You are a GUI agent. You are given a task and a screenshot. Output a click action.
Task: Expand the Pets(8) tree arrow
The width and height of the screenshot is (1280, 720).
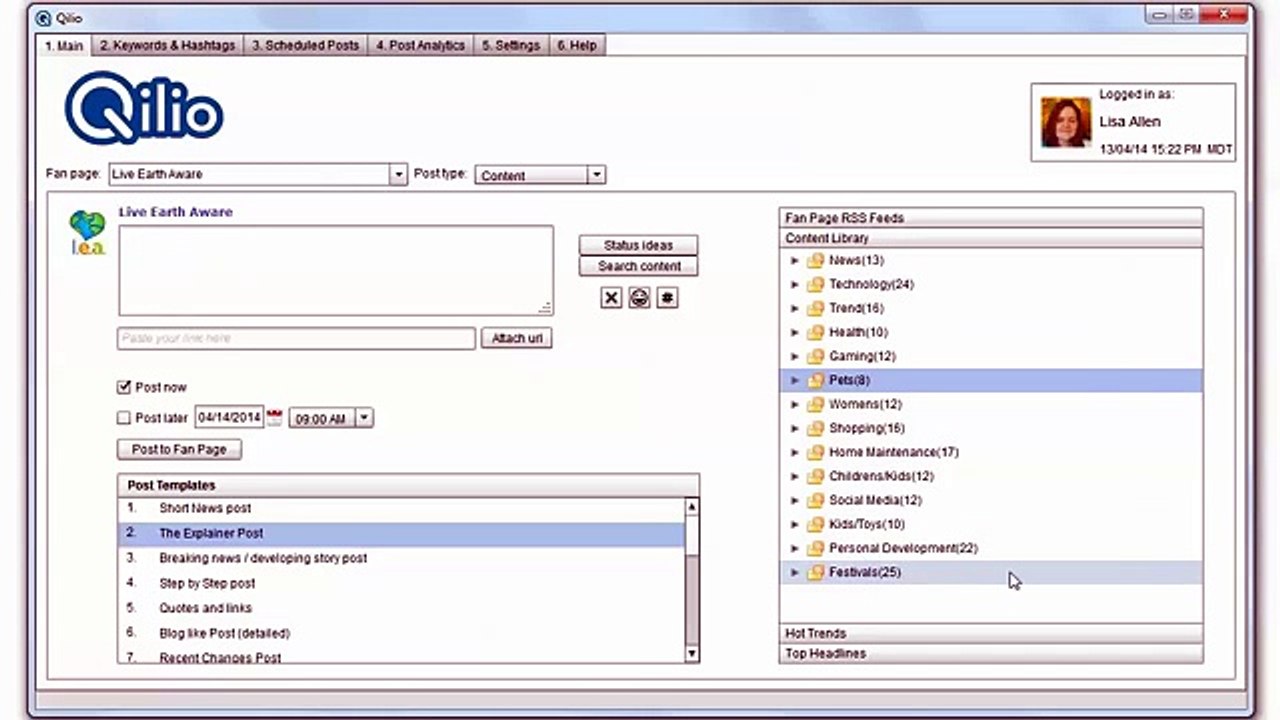[x=795, y=381]
